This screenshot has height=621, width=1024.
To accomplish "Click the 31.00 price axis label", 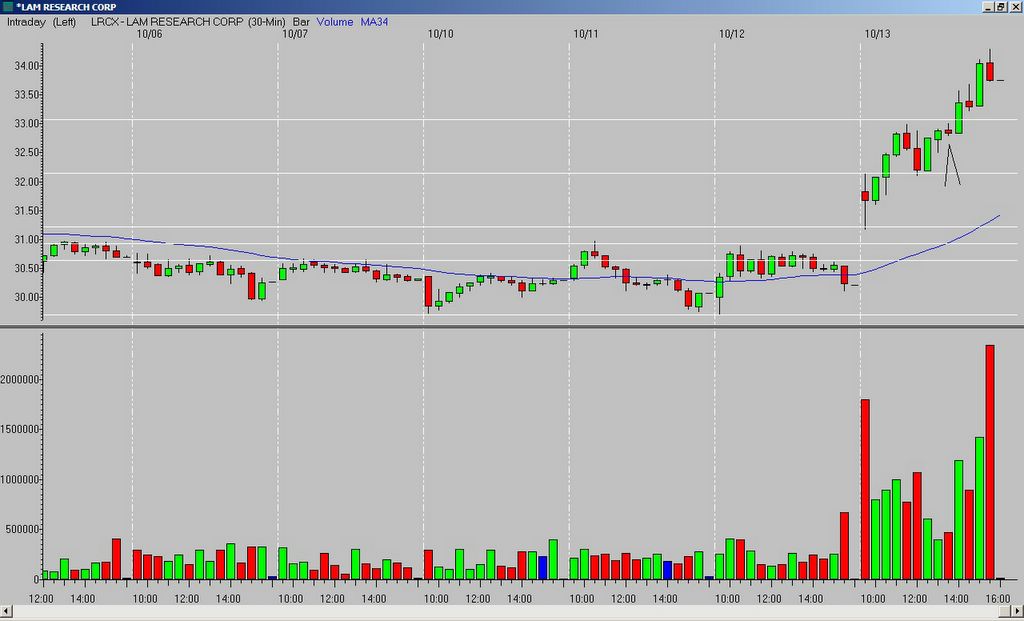I will (x=26, y=240).
